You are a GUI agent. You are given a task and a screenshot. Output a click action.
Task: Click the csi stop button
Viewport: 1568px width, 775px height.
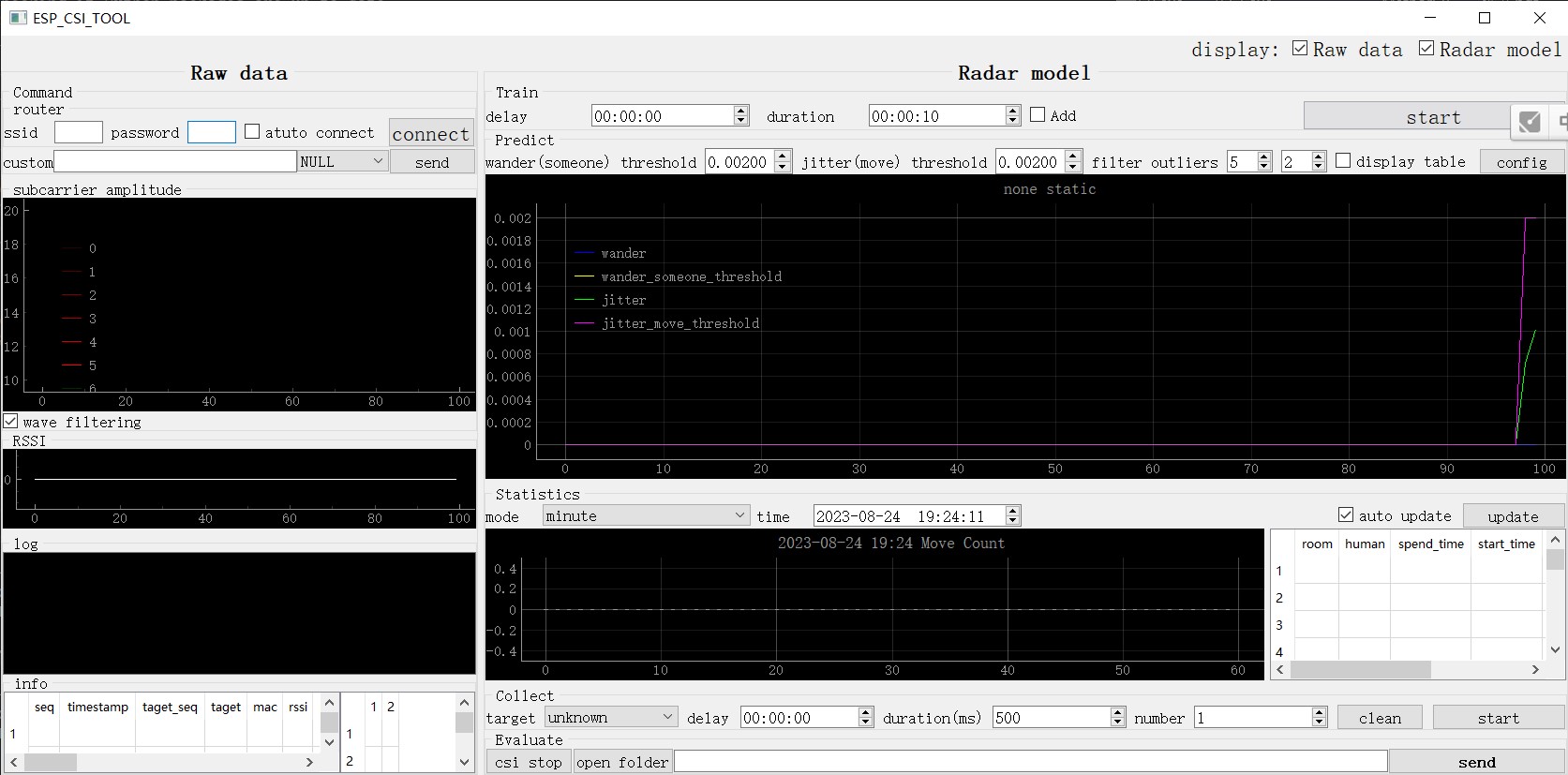(x=529, y=762)
